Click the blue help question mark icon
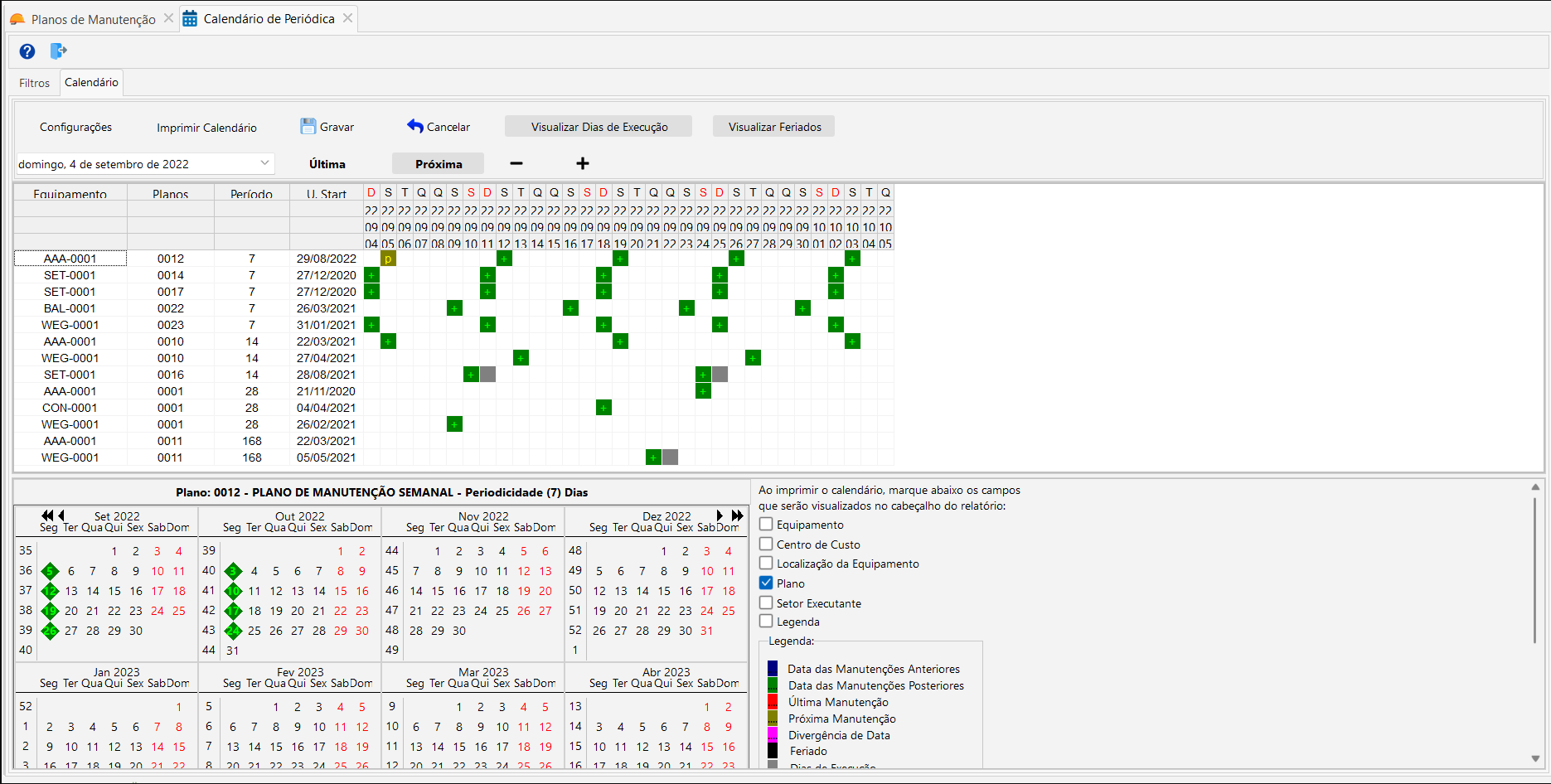Image resolution: width=1551 pixels, height=784 pixels. pyautogui.click(x=27, y=51)
